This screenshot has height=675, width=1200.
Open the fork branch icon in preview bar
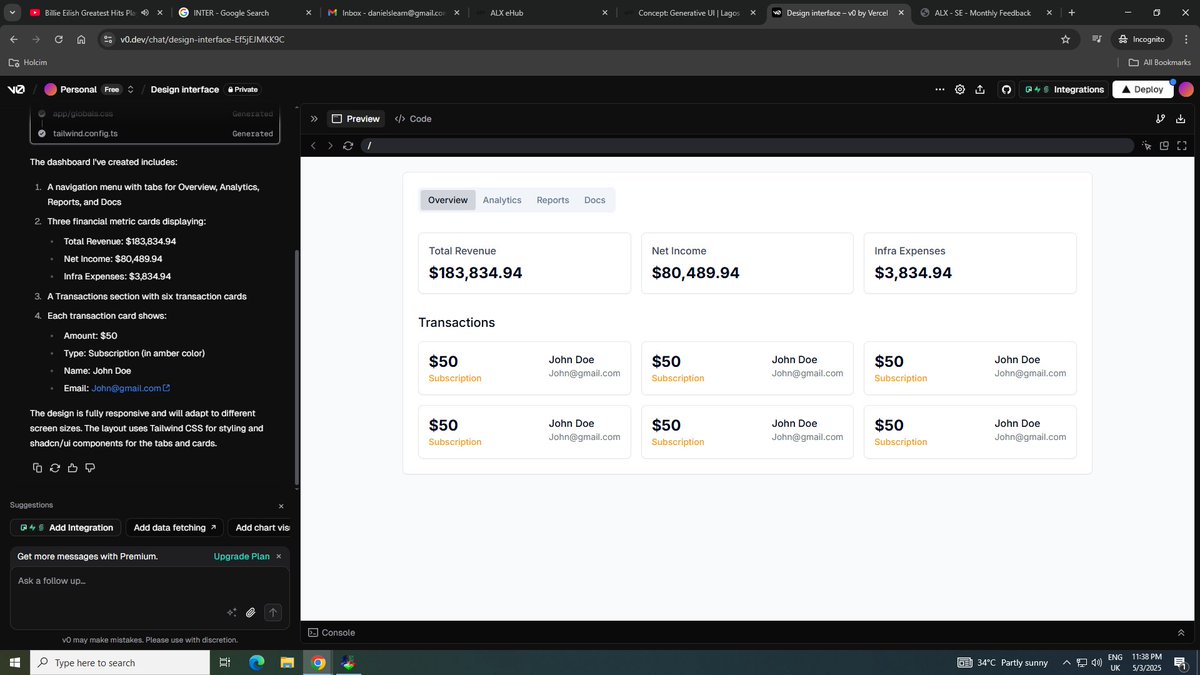[x=1161, y=118]
